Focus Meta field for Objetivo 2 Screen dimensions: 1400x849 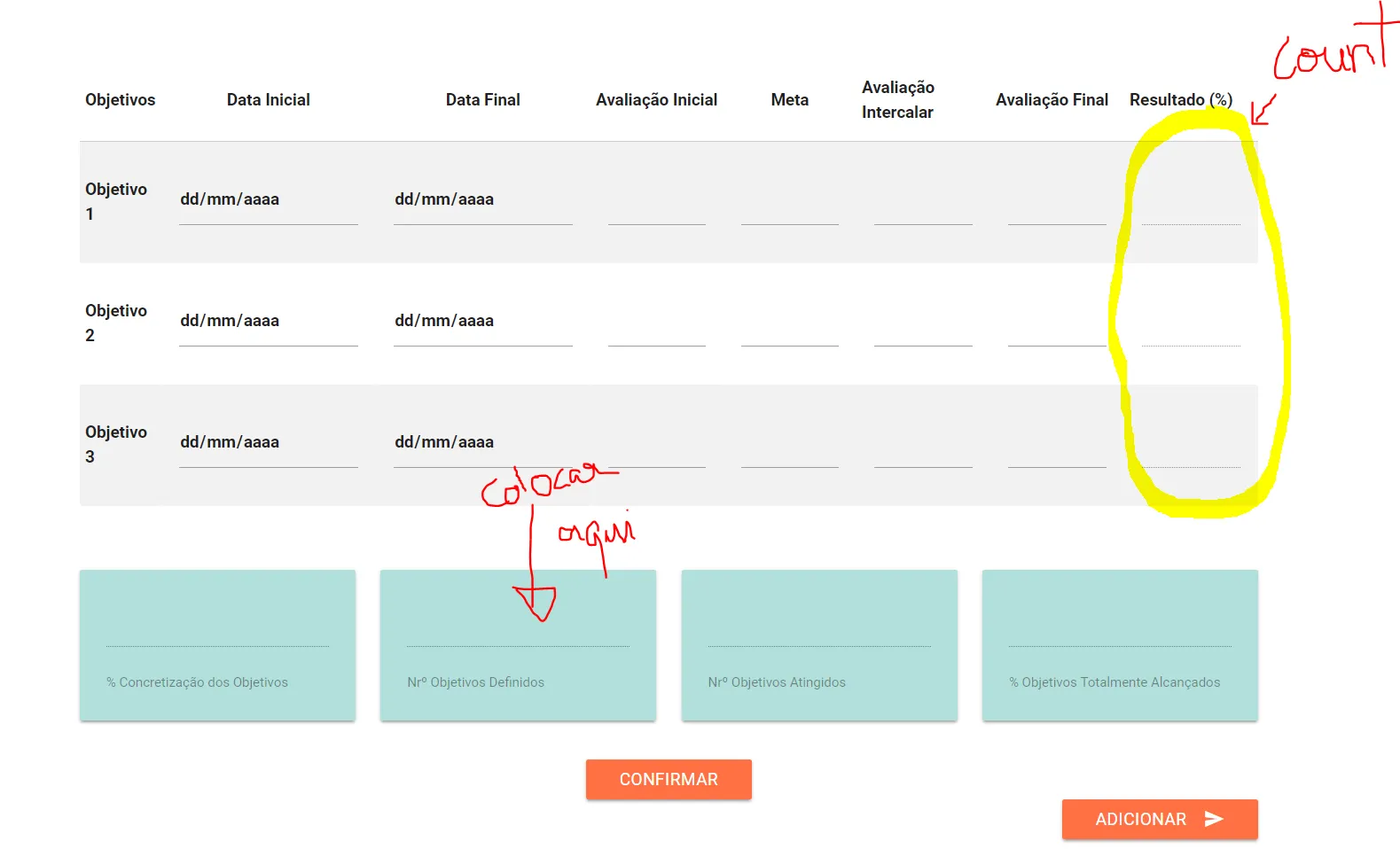point(790,322)
